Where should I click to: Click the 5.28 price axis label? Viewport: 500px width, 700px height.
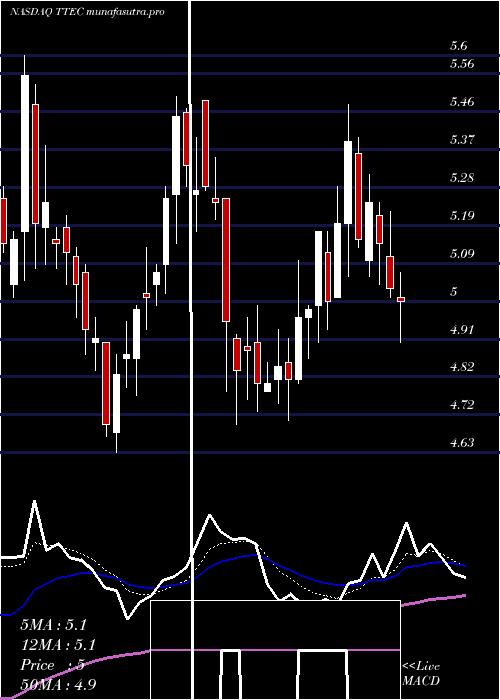click(462, 178)
